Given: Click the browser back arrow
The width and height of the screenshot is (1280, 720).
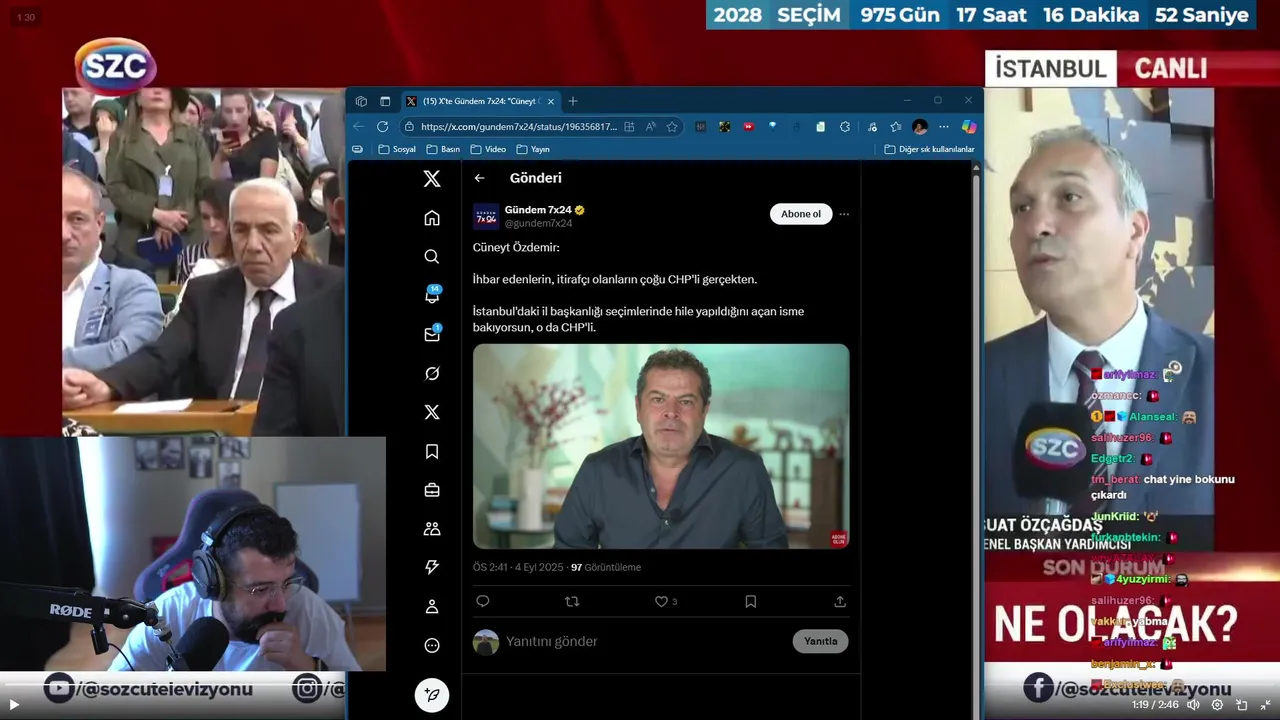Looking at the screenshot, I should tap(358, 127).
